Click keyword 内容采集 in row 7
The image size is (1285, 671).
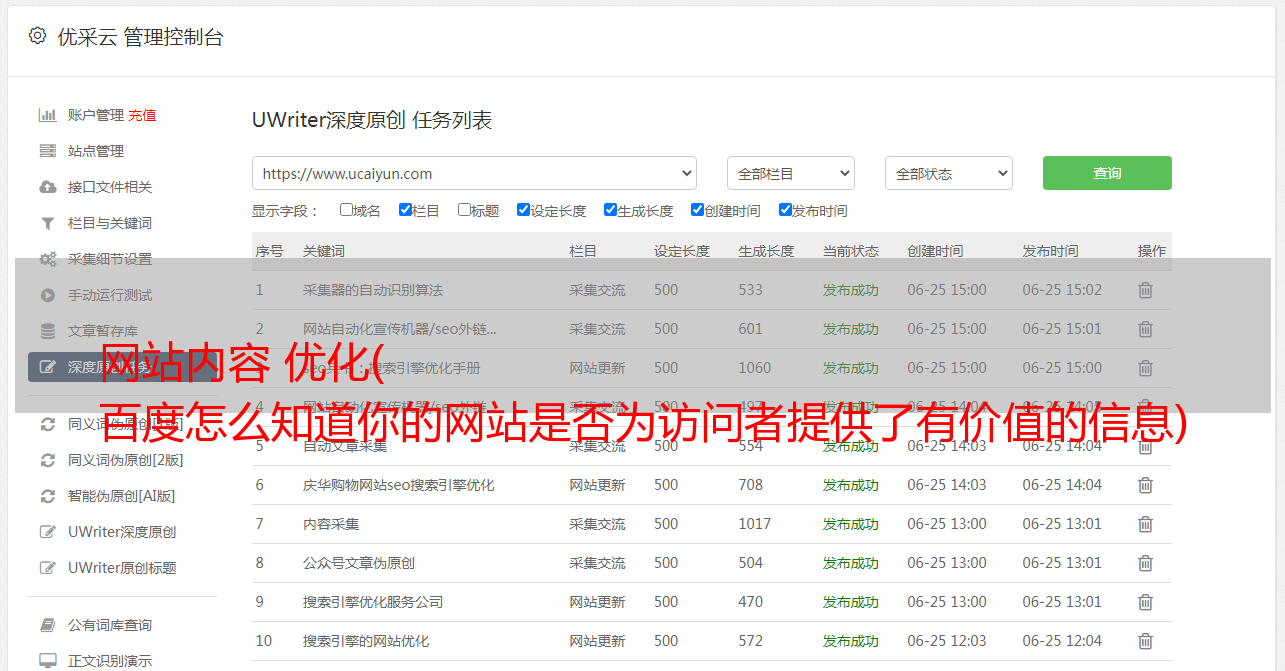(x=331, y=524)
